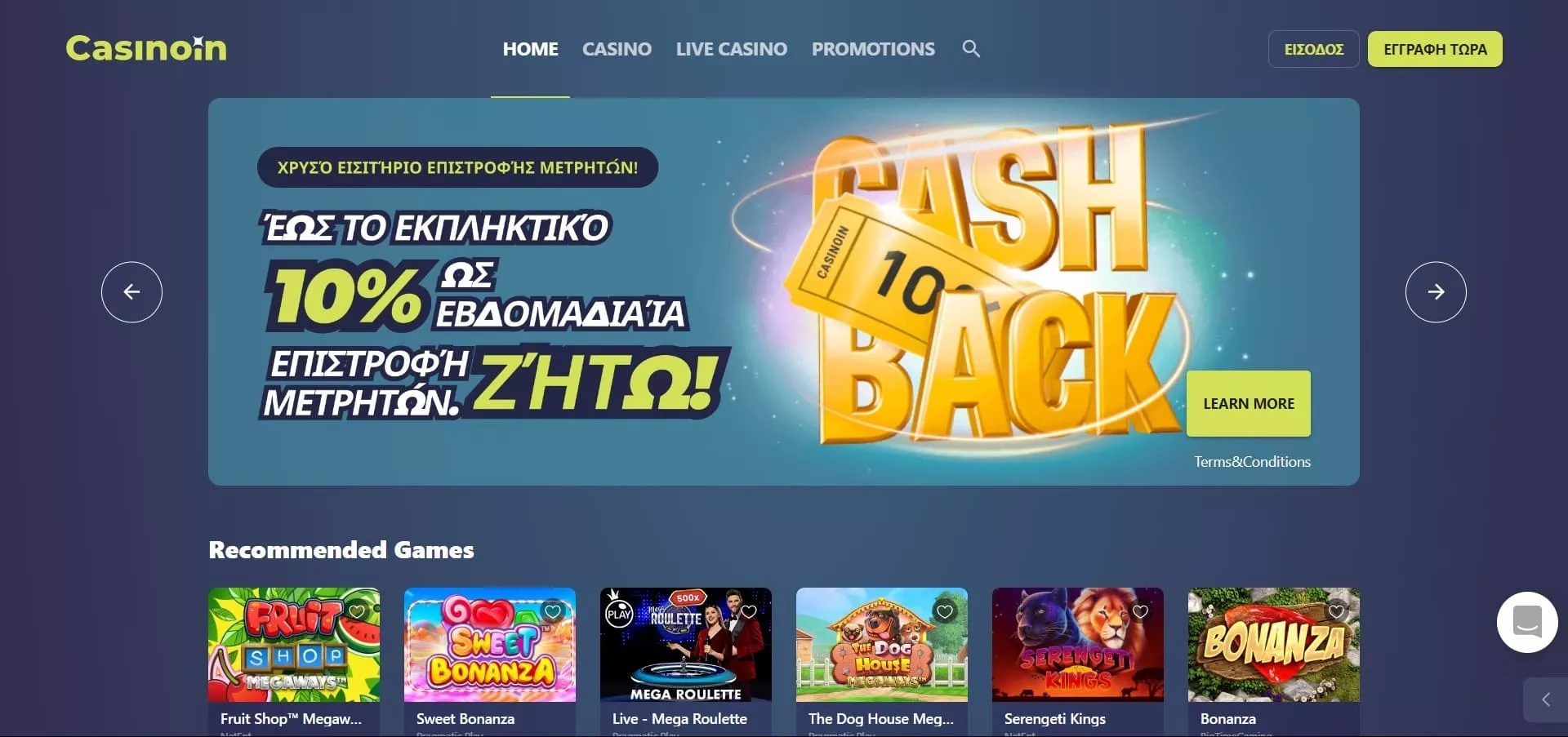1568x737 pixels.
Task: Open the Serengeti Kings game thumbnail
Action: 1078,645
